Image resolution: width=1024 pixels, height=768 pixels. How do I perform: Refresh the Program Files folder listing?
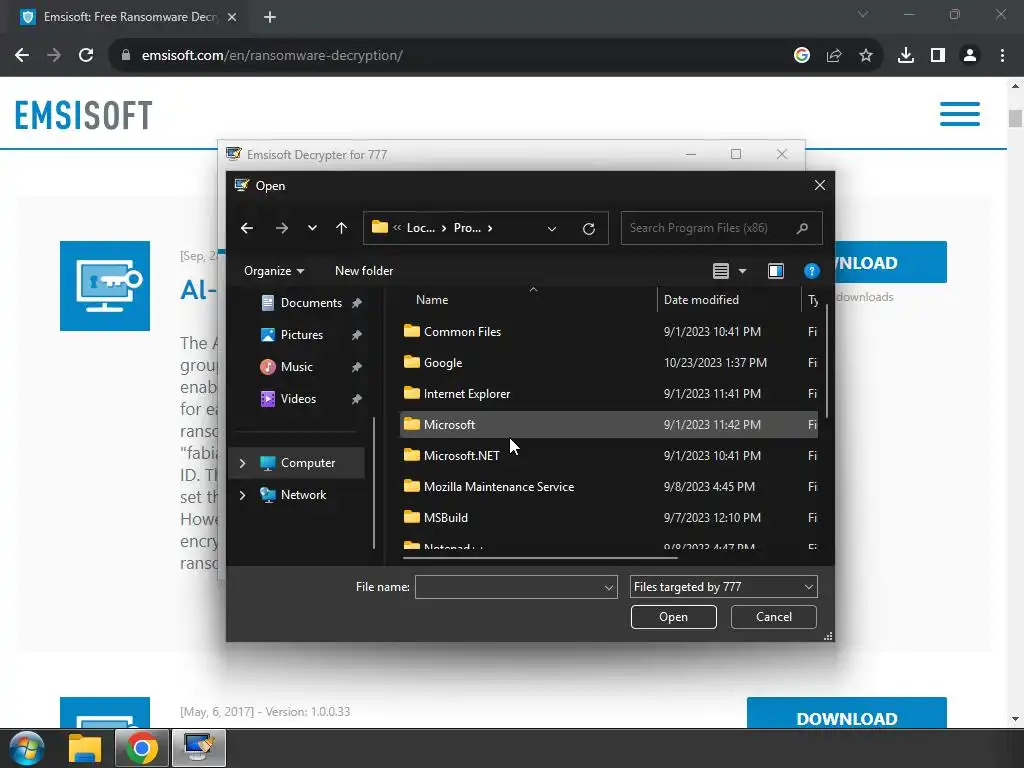(588, 229)
